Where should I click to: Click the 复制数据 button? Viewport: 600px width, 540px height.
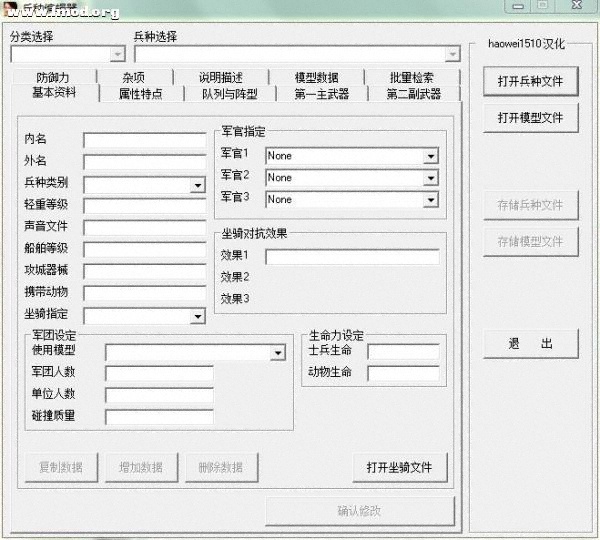[x=61, y=467]
